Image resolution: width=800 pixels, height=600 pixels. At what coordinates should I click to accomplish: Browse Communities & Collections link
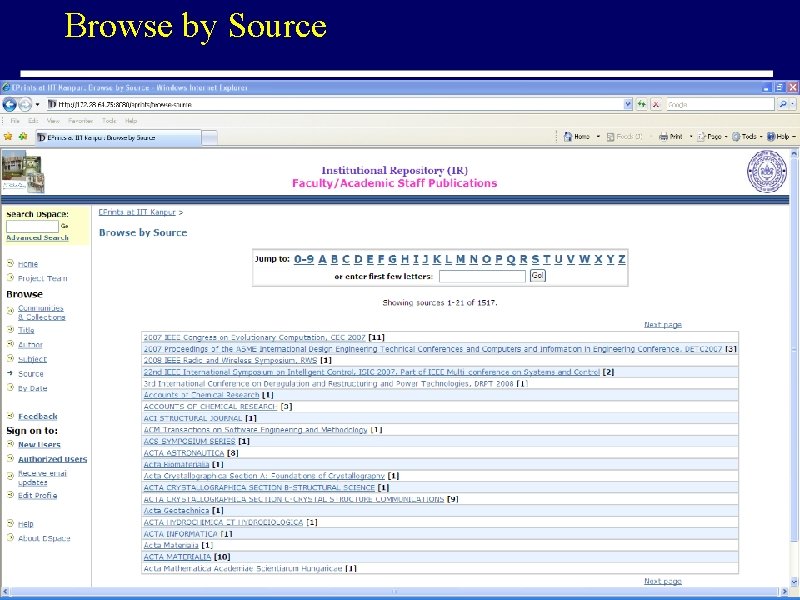coord(41,312)
